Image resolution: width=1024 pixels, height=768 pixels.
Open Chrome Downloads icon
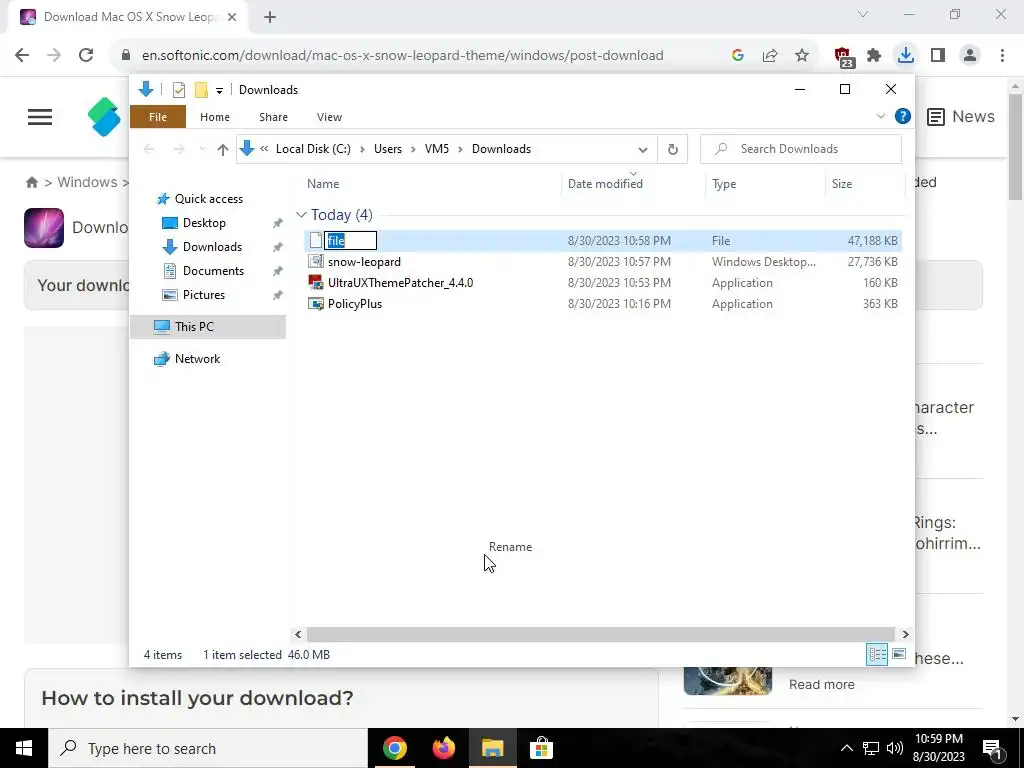click(906, 55)
